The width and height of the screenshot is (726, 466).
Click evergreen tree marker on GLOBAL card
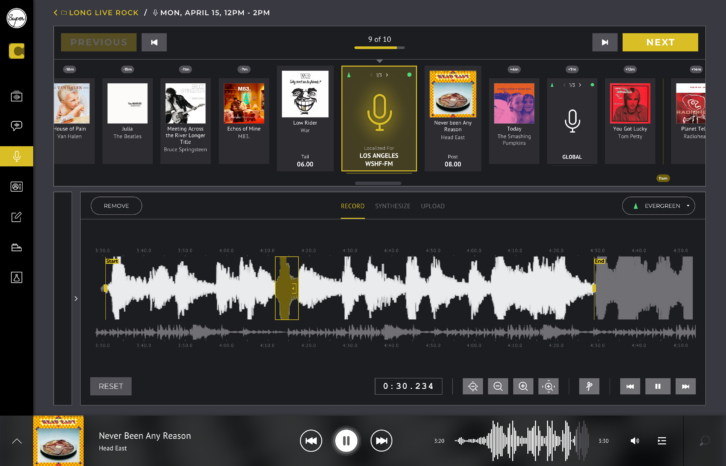552,85
